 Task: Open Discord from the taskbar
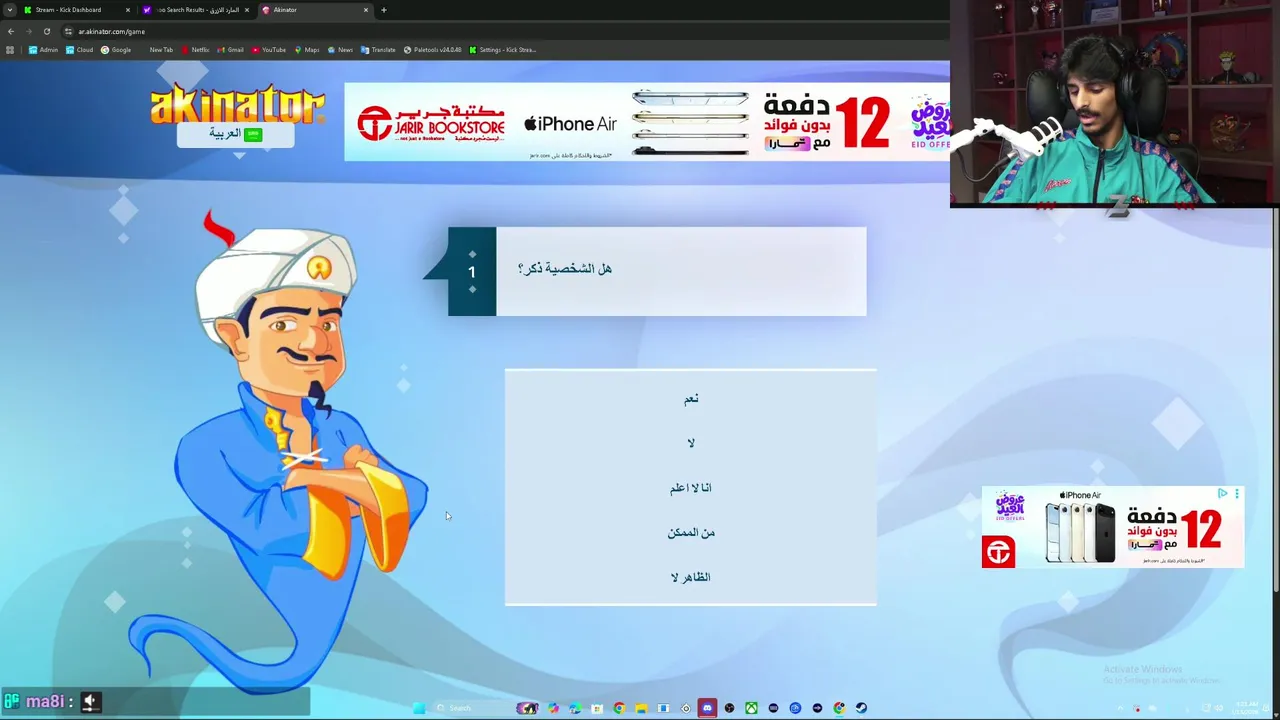point(707,708)
